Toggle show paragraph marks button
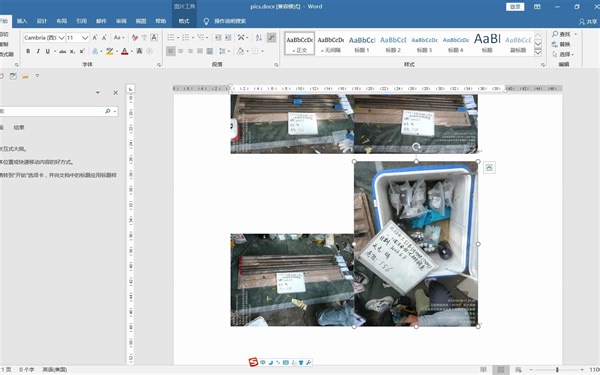The height and width of the screenshot is (375, 600). point(271,38)
